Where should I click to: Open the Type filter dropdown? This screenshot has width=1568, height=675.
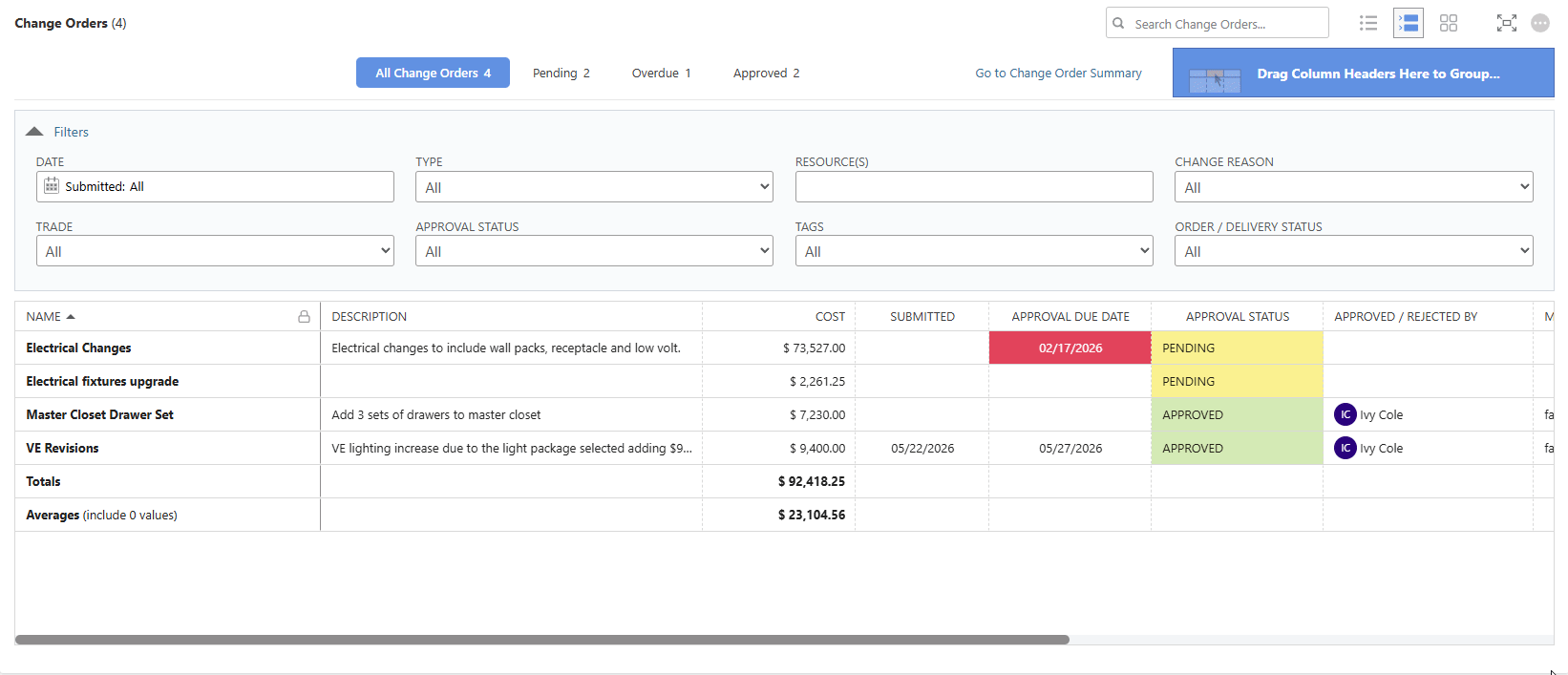tap(594, 187)
